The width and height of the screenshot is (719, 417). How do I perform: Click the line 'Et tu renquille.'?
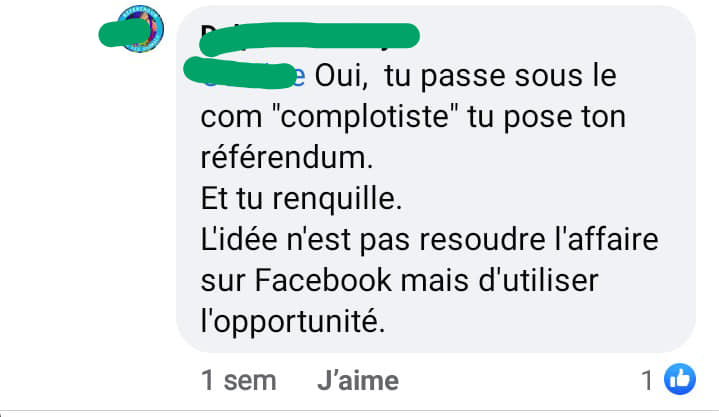(x=301, y=199)
